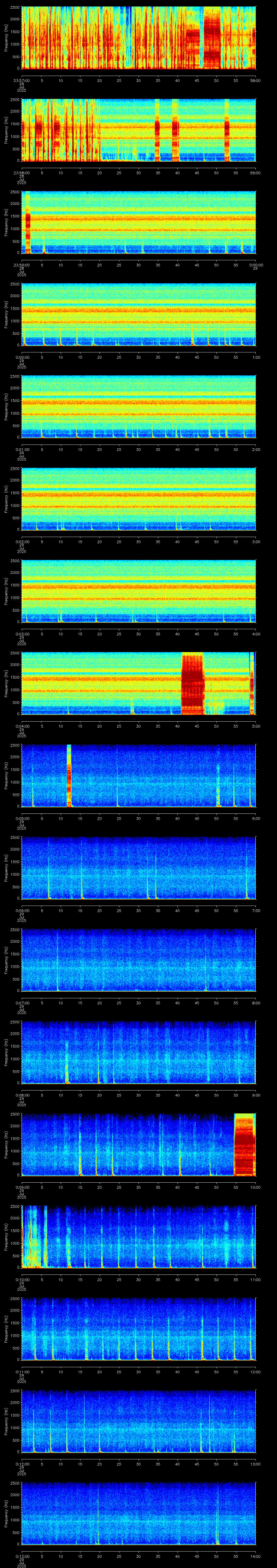Select the spectrogram panel starting at 0:07:00
Image resolution: width=277 pixels, height=1568 pixels.
tap(138, 960)
